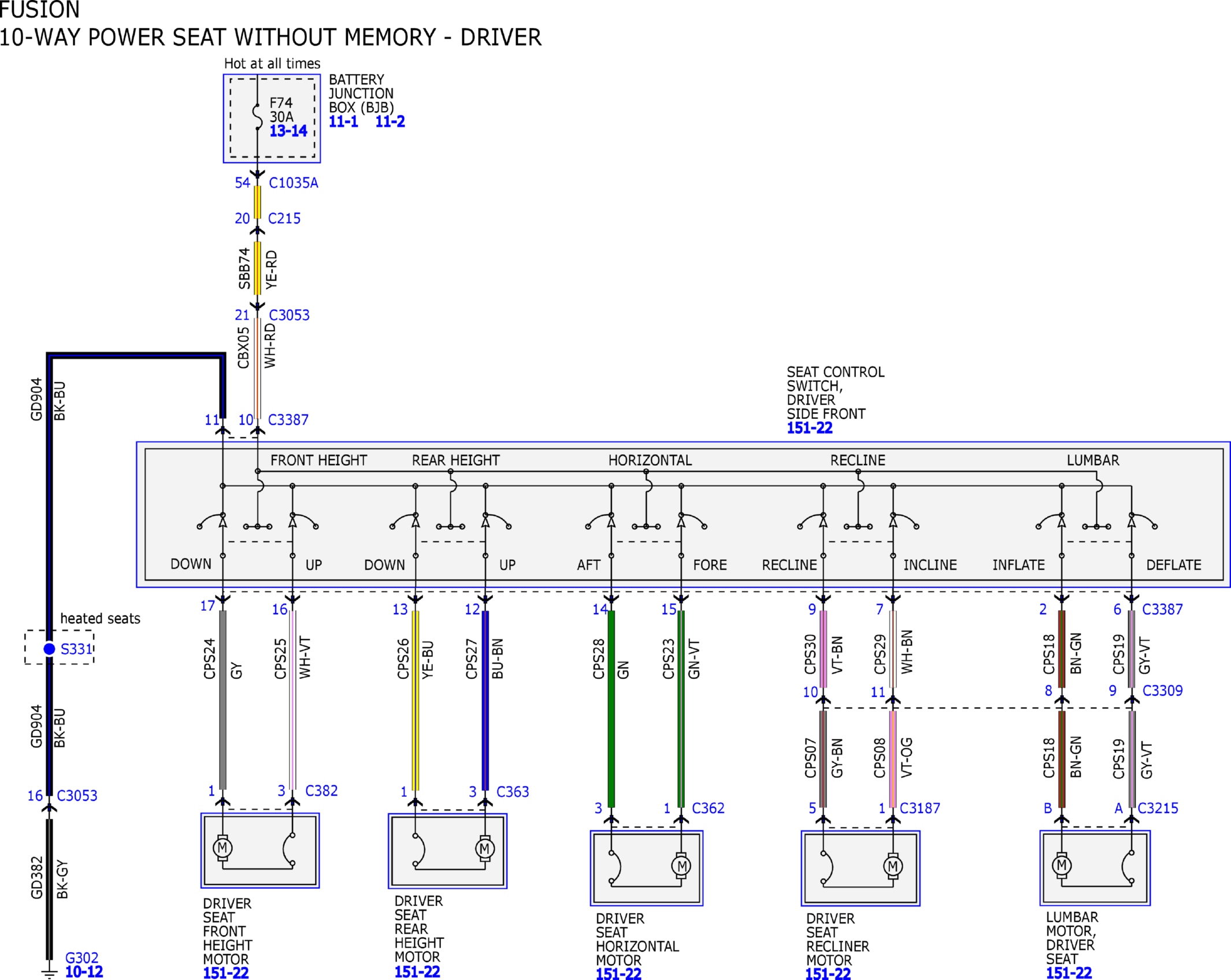Click the CPS25 circuit label
This screenshot has height=980, width=1231.
point(281,659)
